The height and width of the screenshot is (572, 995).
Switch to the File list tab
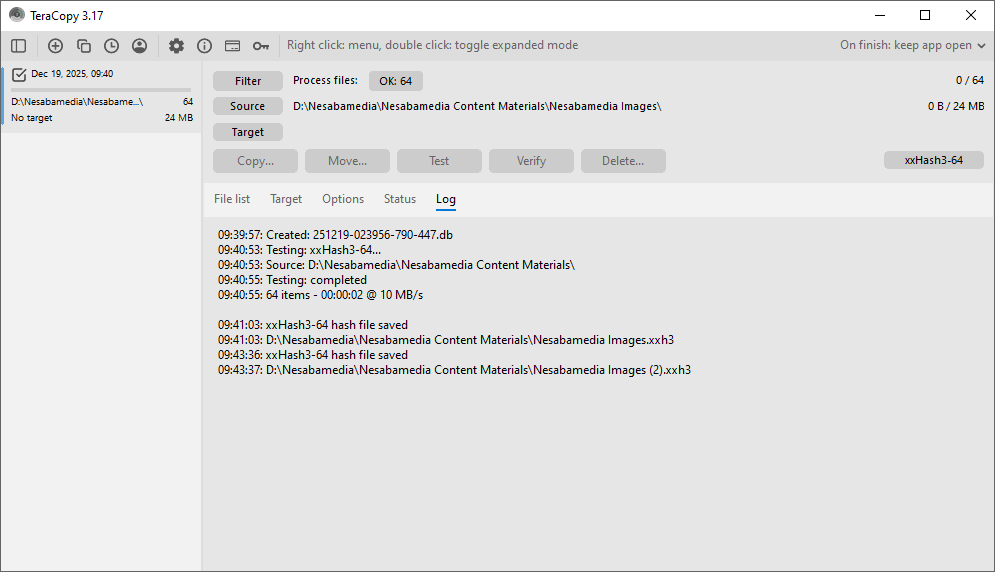(x=232, y=199)
